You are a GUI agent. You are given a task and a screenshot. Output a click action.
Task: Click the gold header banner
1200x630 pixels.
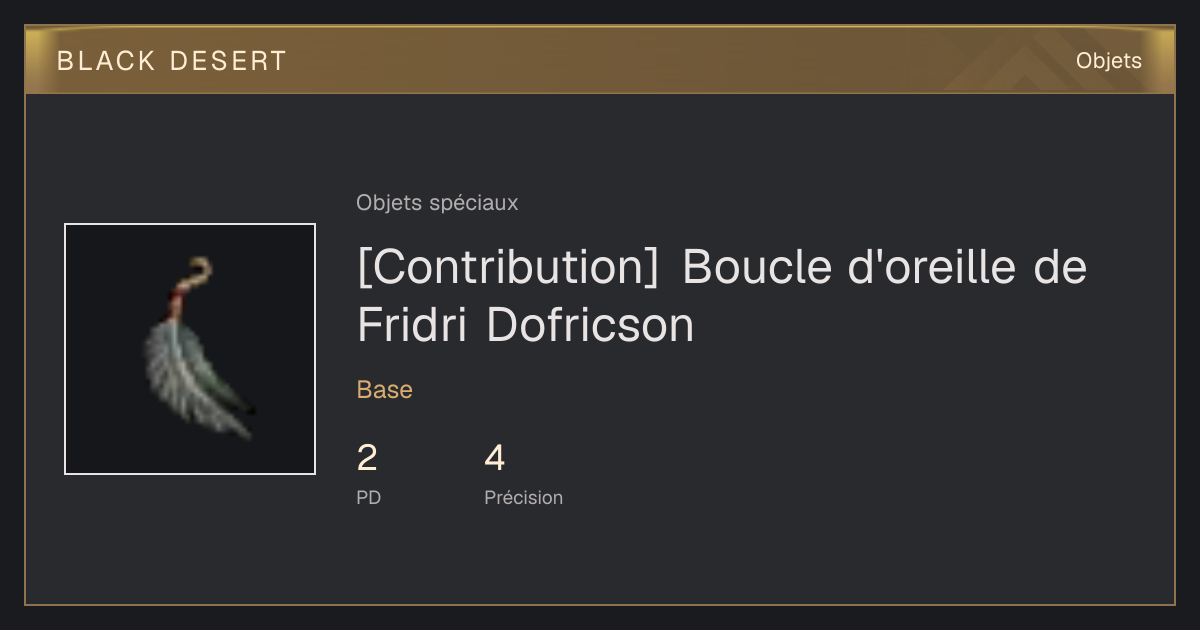600,60
